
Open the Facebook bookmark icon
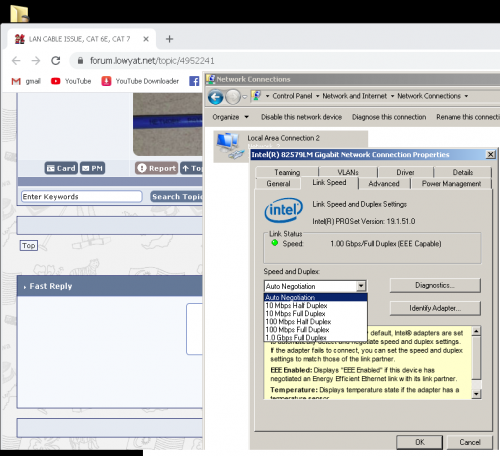click(x=194, y=81)
